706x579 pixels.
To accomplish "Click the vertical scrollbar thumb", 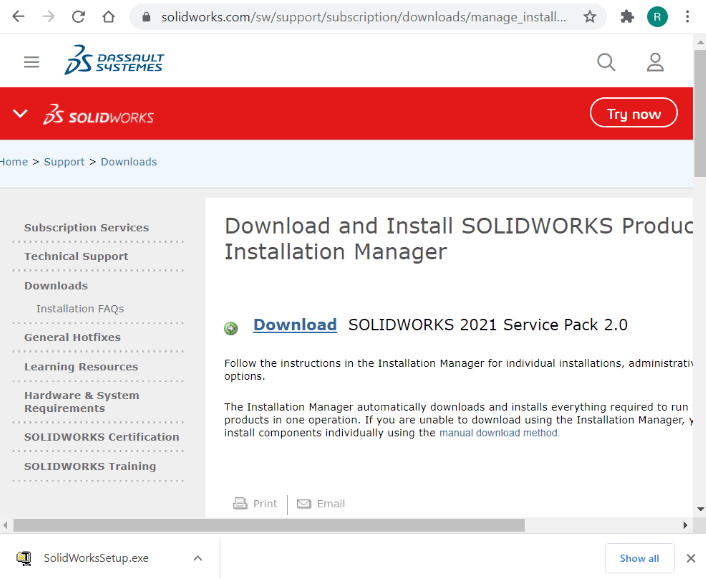I will click(700, 113).
